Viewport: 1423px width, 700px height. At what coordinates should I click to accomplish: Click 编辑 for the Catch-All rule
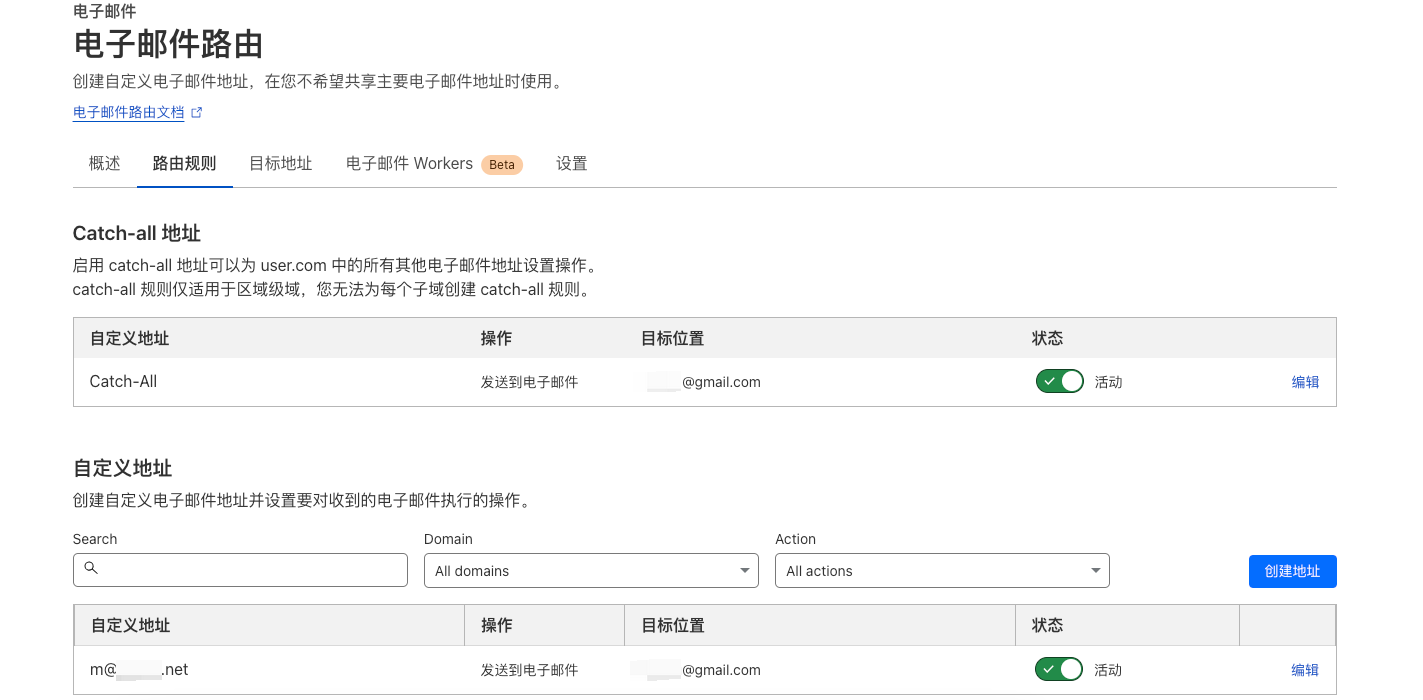point(1305,382)
